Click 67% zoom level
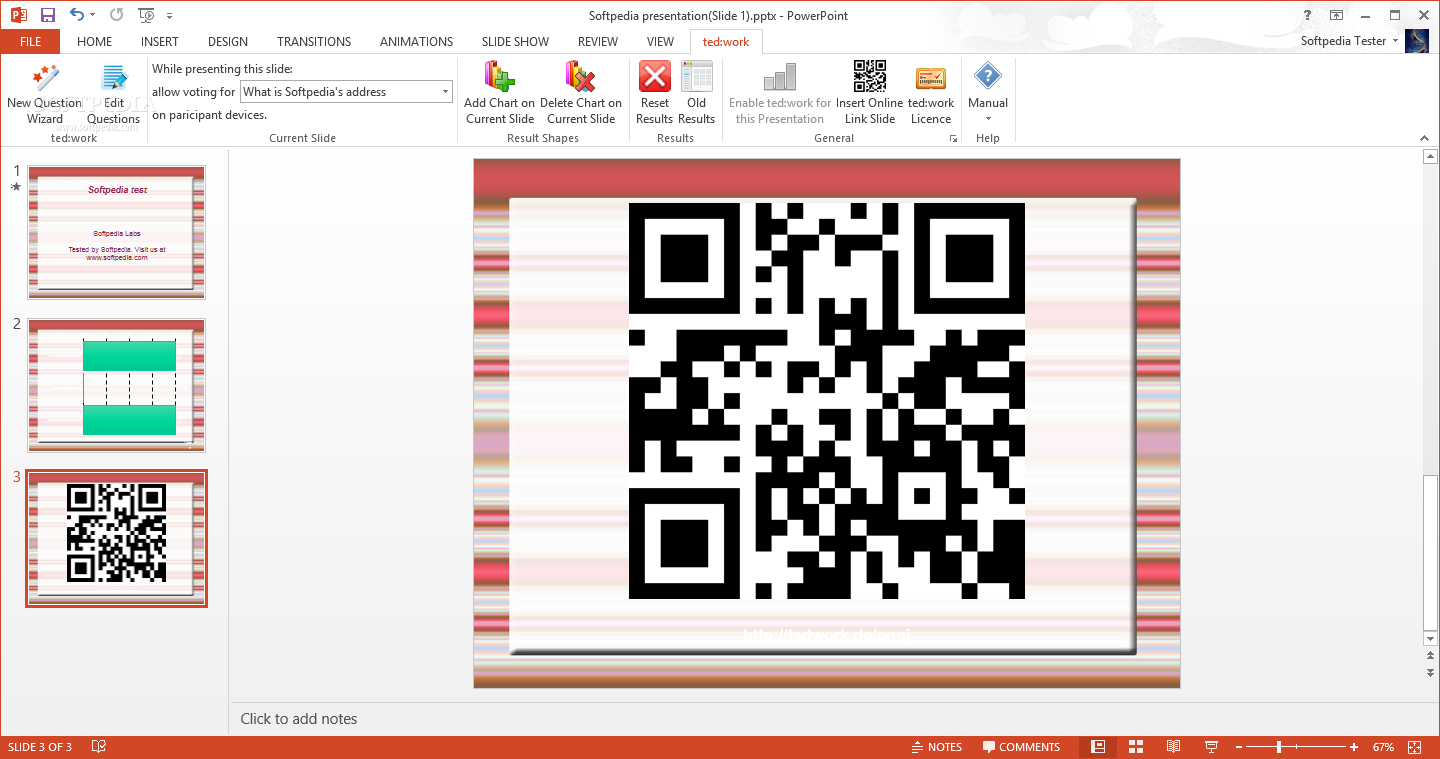Screen dimensions: 1440x759 (x=1383, y=747)
